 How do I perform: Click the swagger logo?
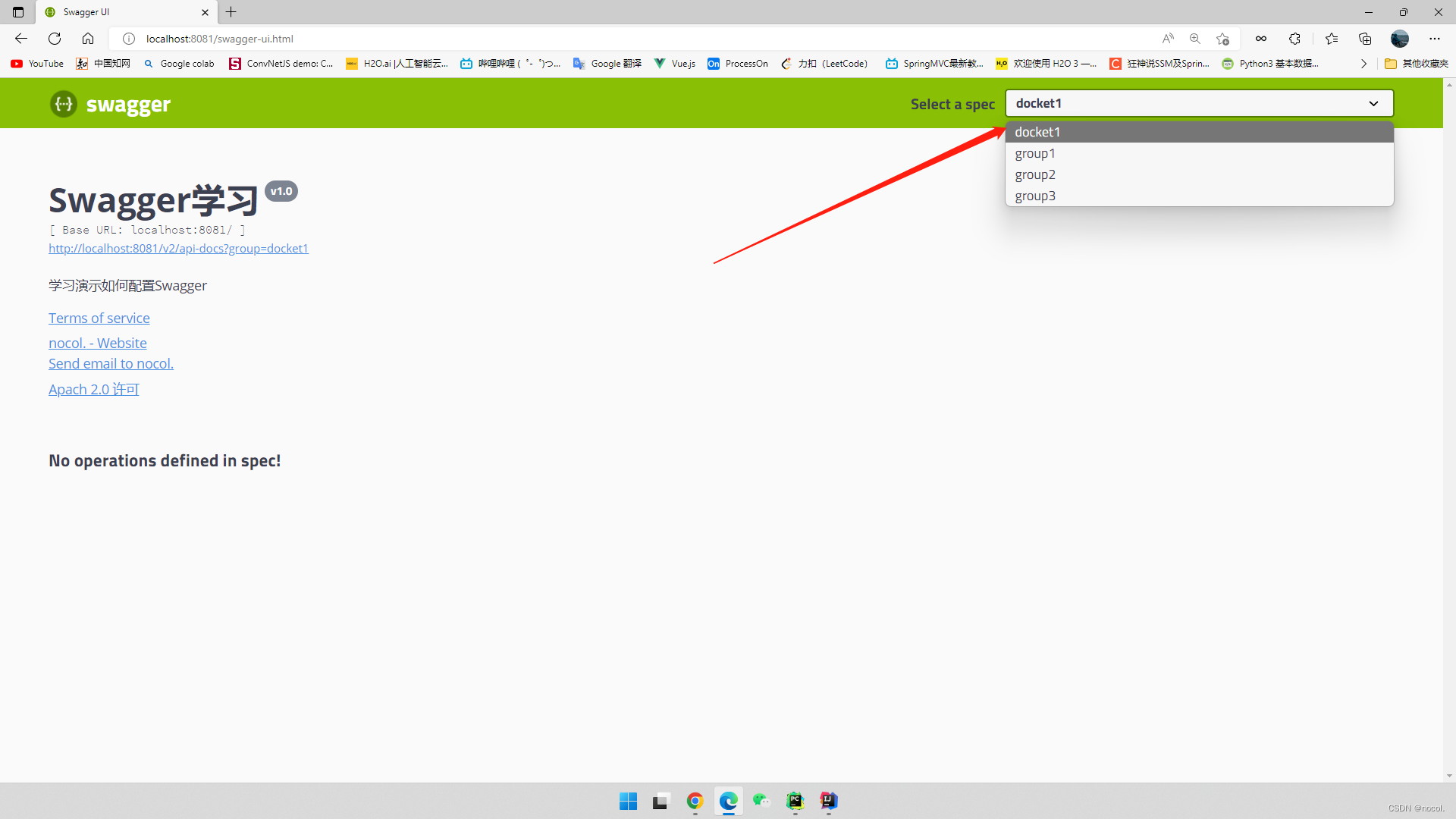pyautogui.click(x=111, y=104)
